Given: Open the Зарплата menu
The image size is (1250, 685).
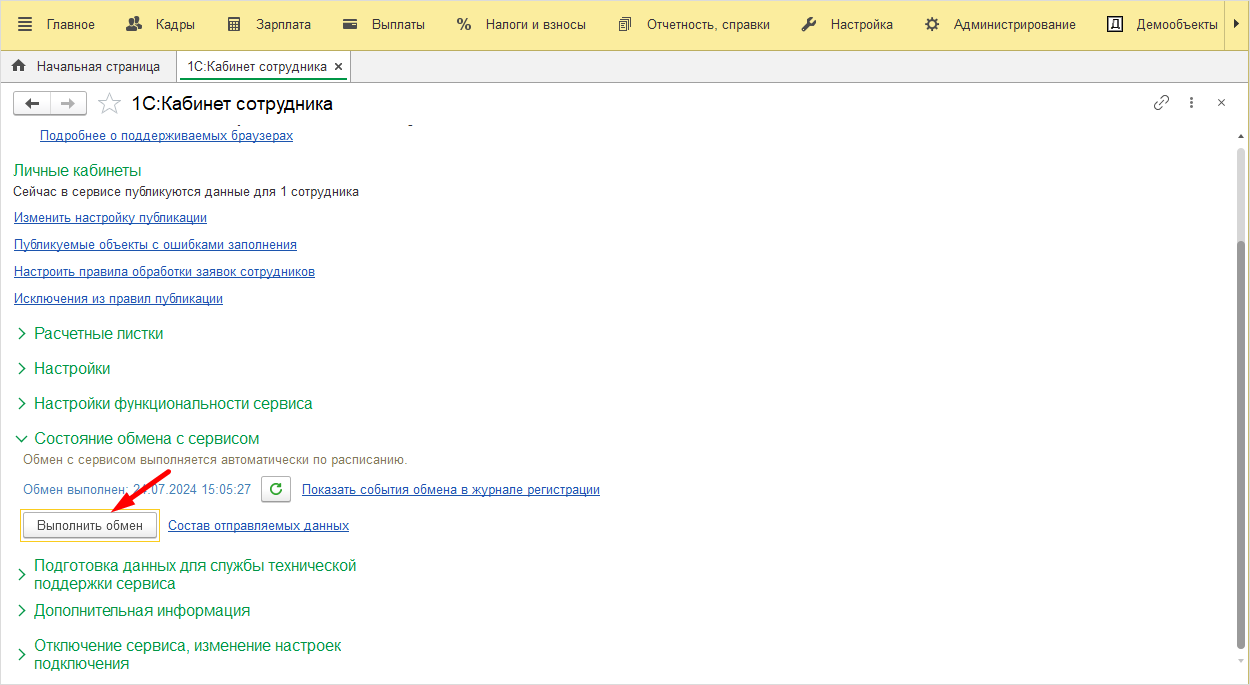Looking at the screenshot, I should [269, 24].
